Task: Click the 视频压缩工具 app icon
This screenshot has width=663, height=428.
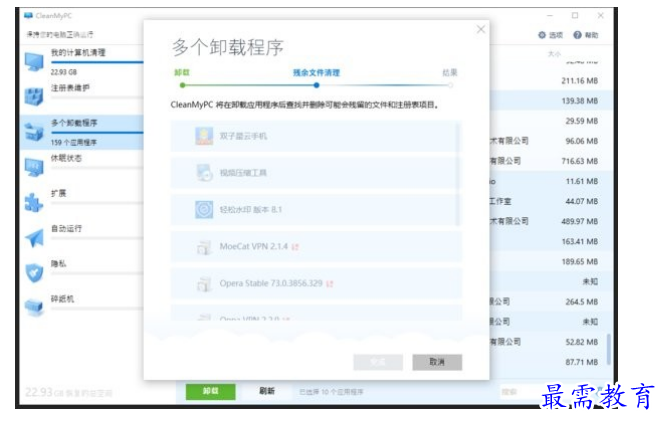Action: (x=204, y=173)
